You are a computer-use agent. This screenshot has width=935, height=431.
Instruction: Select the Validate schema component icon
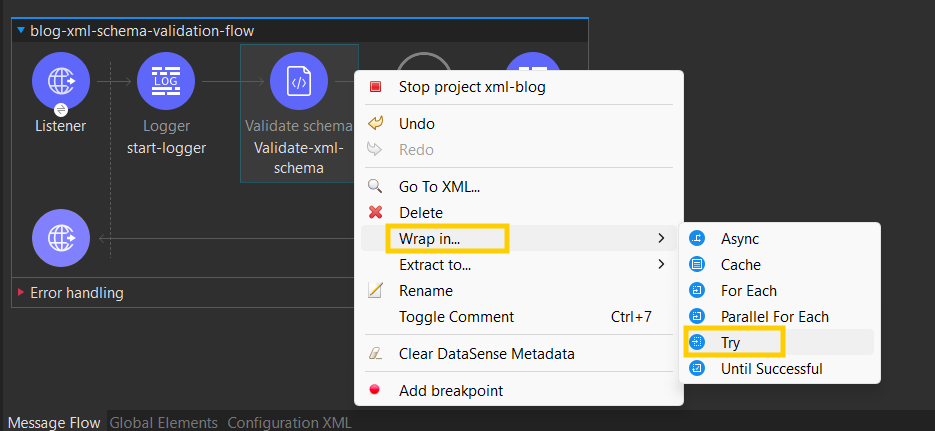pyautogui.click(x=298, y=81)
